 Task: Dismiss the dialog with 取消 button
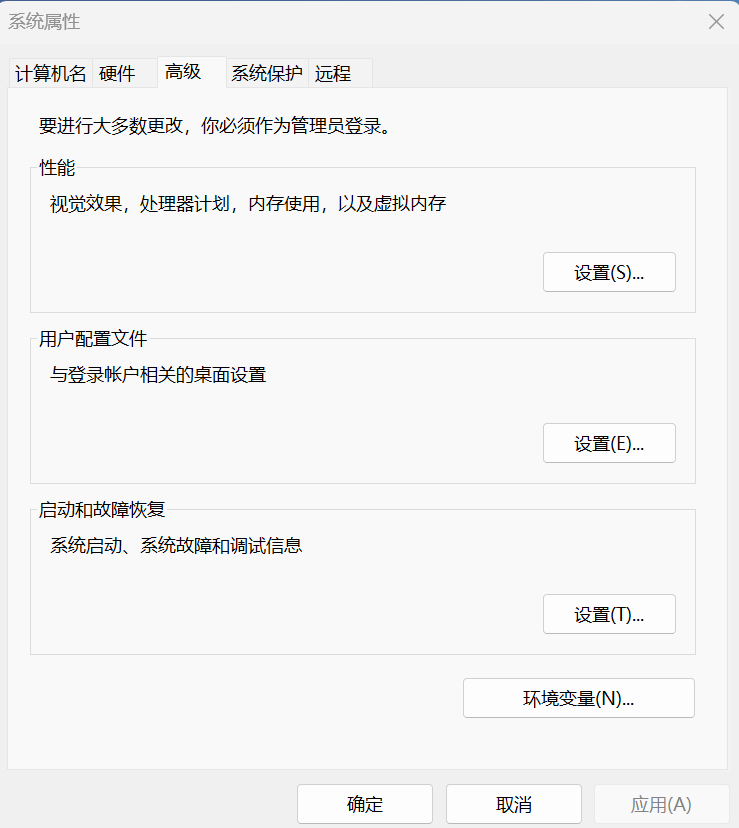pyautogui.click(x=513, y=803)
